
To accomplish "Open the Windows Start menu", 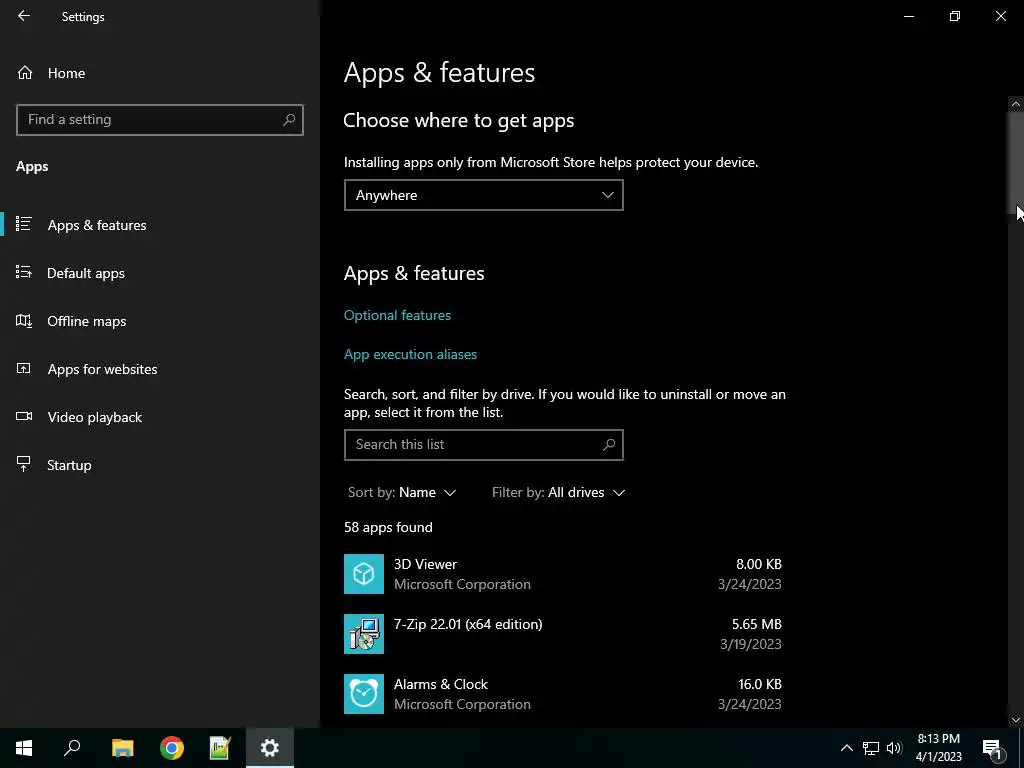I will (24, 748).
